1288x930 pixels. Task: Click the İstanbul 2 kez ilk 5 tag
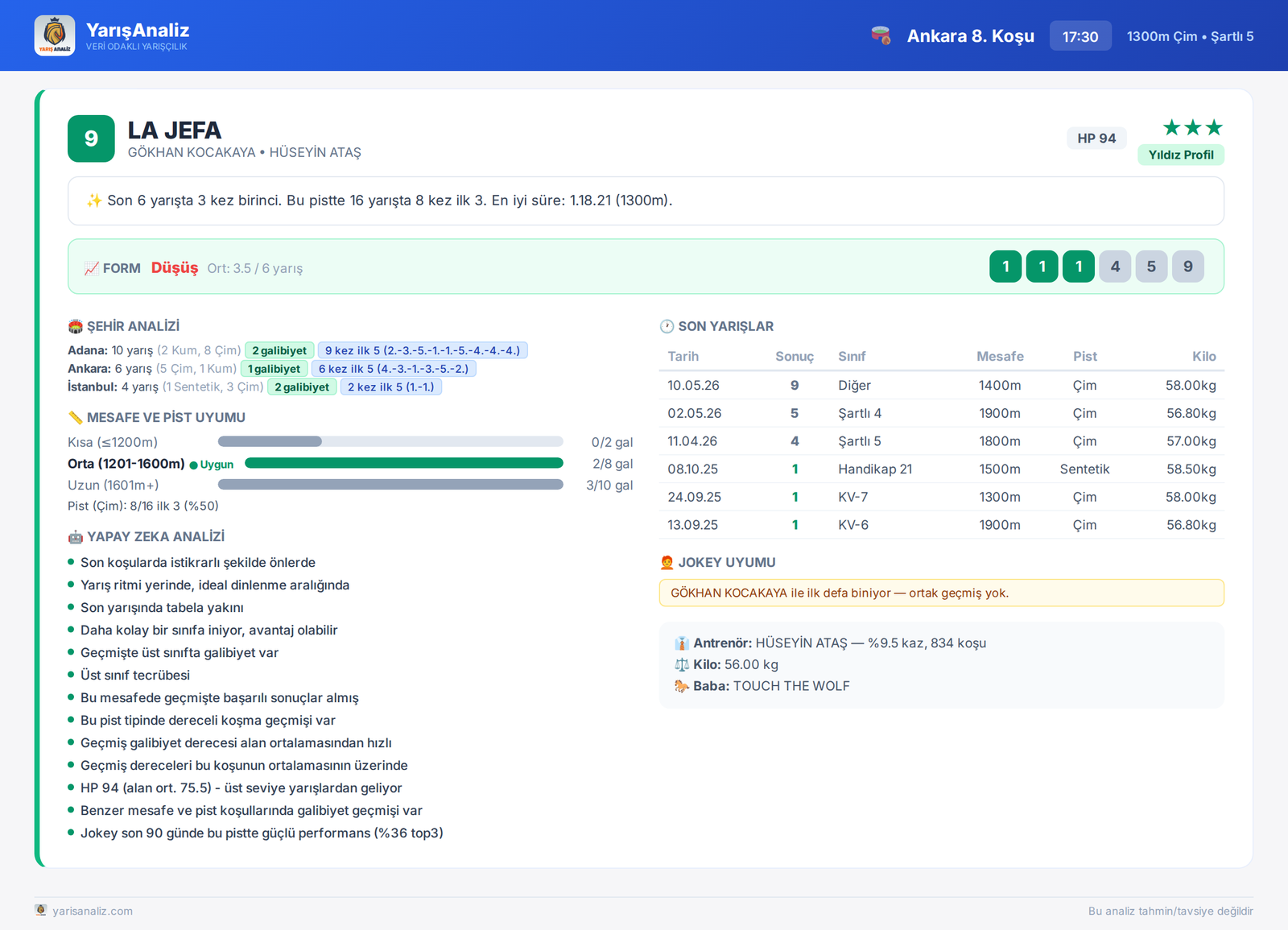pos(391,387)
